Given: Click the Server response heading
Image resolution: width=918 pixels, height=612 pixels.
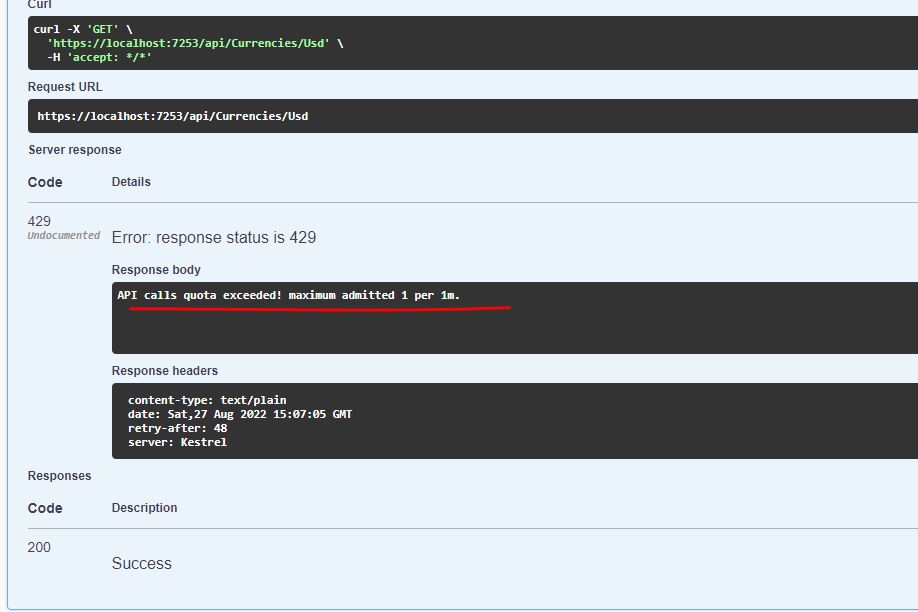Looking at the screenshot, I should pos(75,150).
